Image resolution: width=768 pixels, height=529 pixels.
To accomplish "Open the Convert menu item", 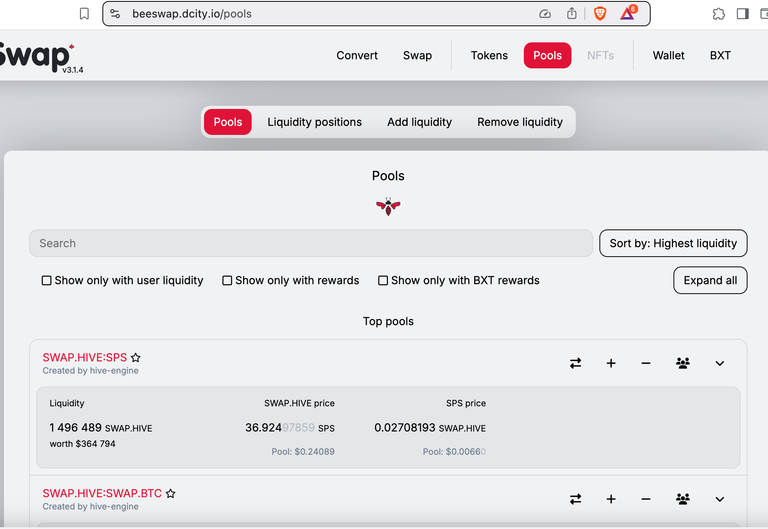I will pyautogui.click(x=357, y=55).
